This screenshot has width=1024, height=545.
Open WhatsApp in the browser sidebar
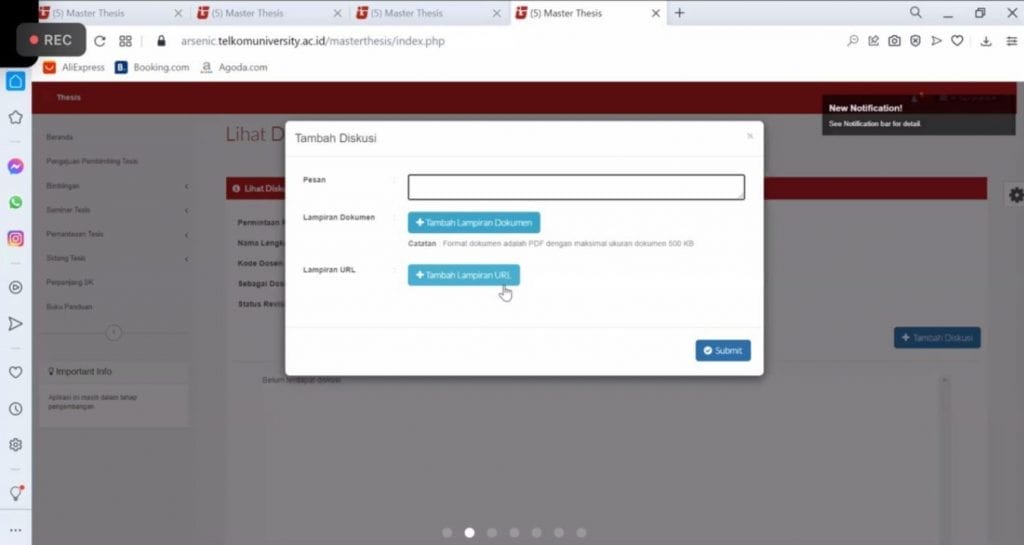pyautogui.click(x=15, y=202)
